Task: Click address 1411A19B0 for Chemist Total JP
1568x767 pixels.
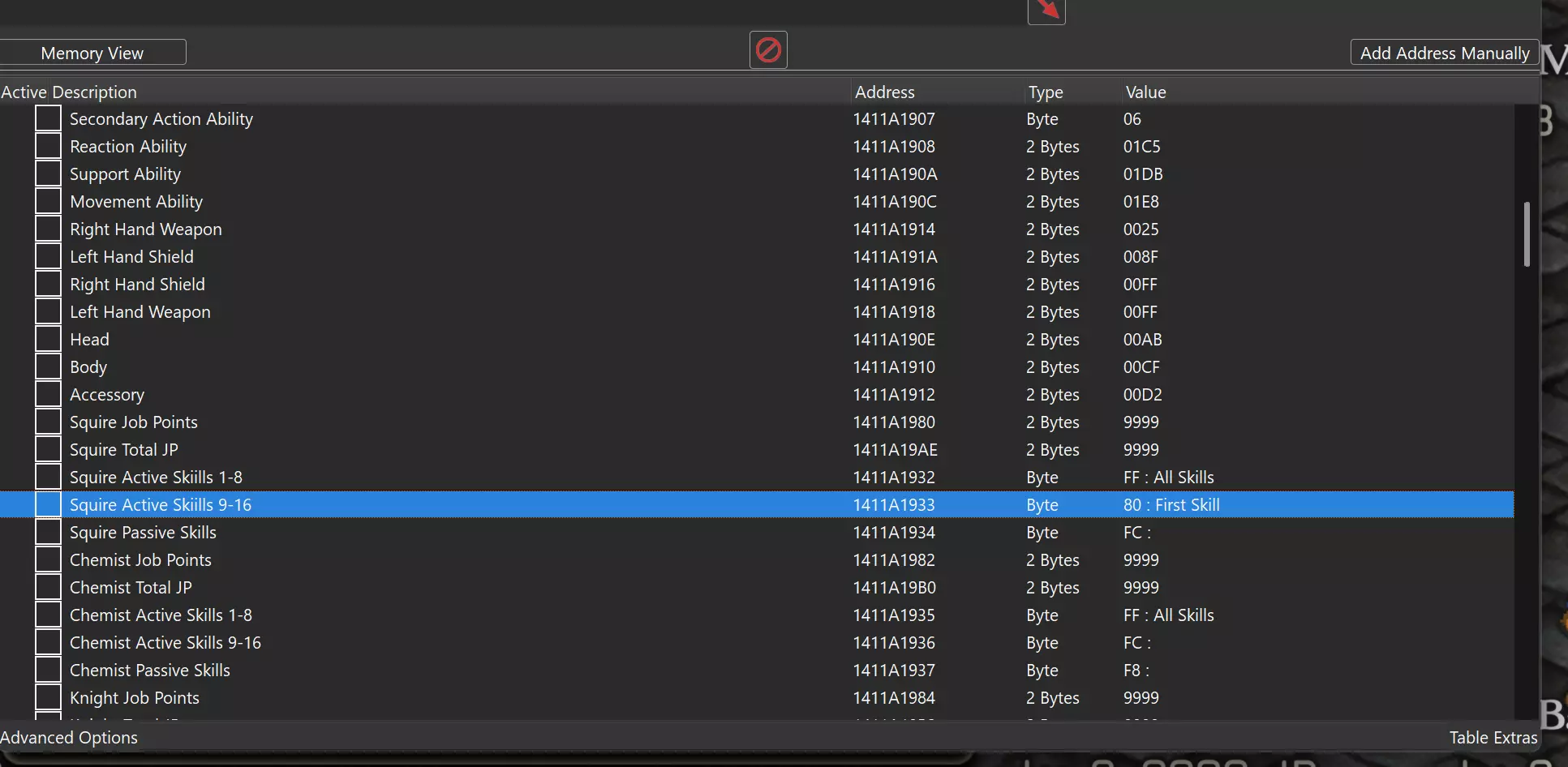Action: 894,588
